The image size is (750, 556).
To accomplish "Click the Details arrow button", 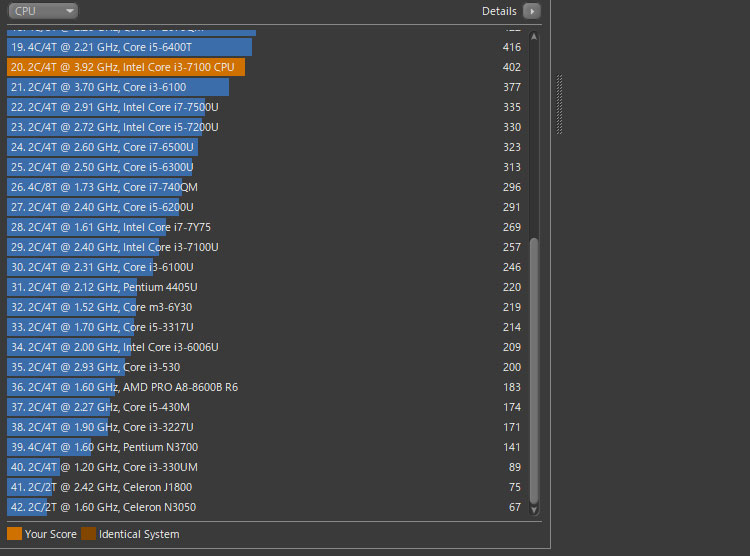I will point(531,11).
